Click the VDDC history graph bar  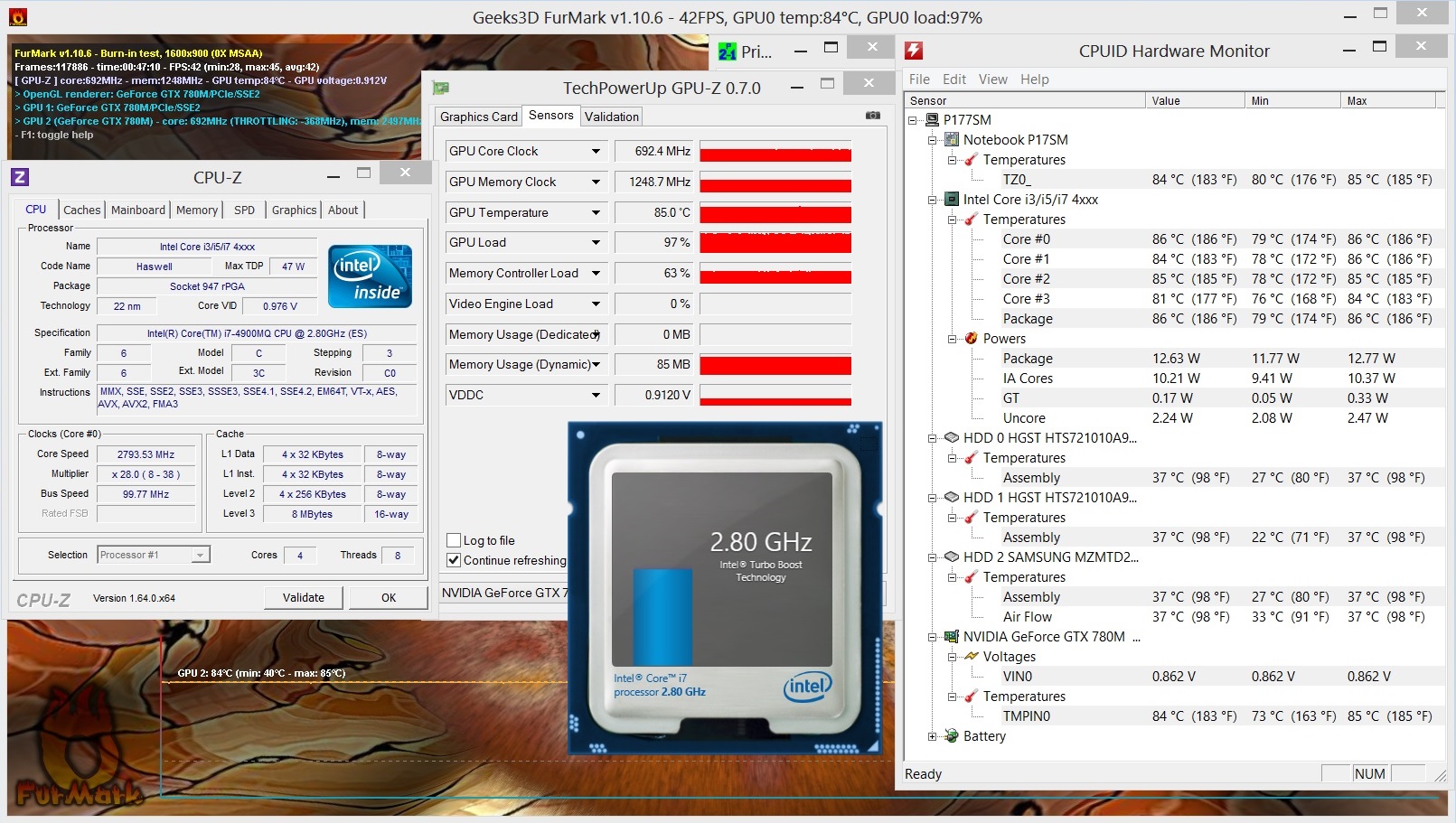(775, 395)
